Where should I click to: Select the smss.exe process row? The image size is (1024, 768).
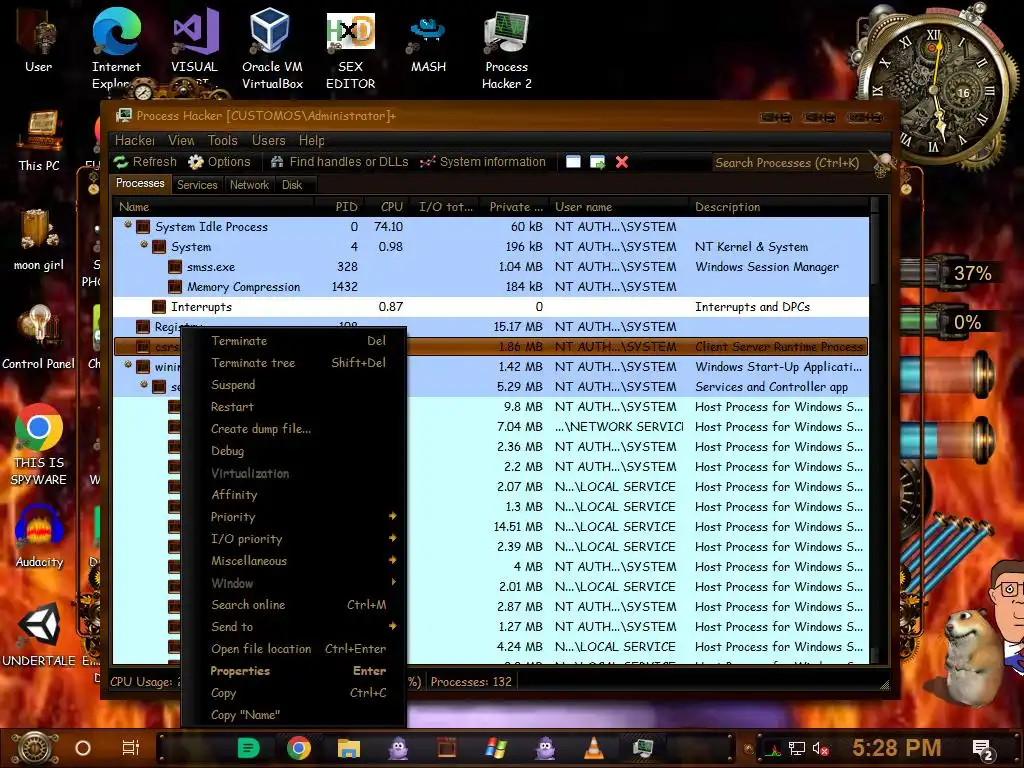click(490, 266)
